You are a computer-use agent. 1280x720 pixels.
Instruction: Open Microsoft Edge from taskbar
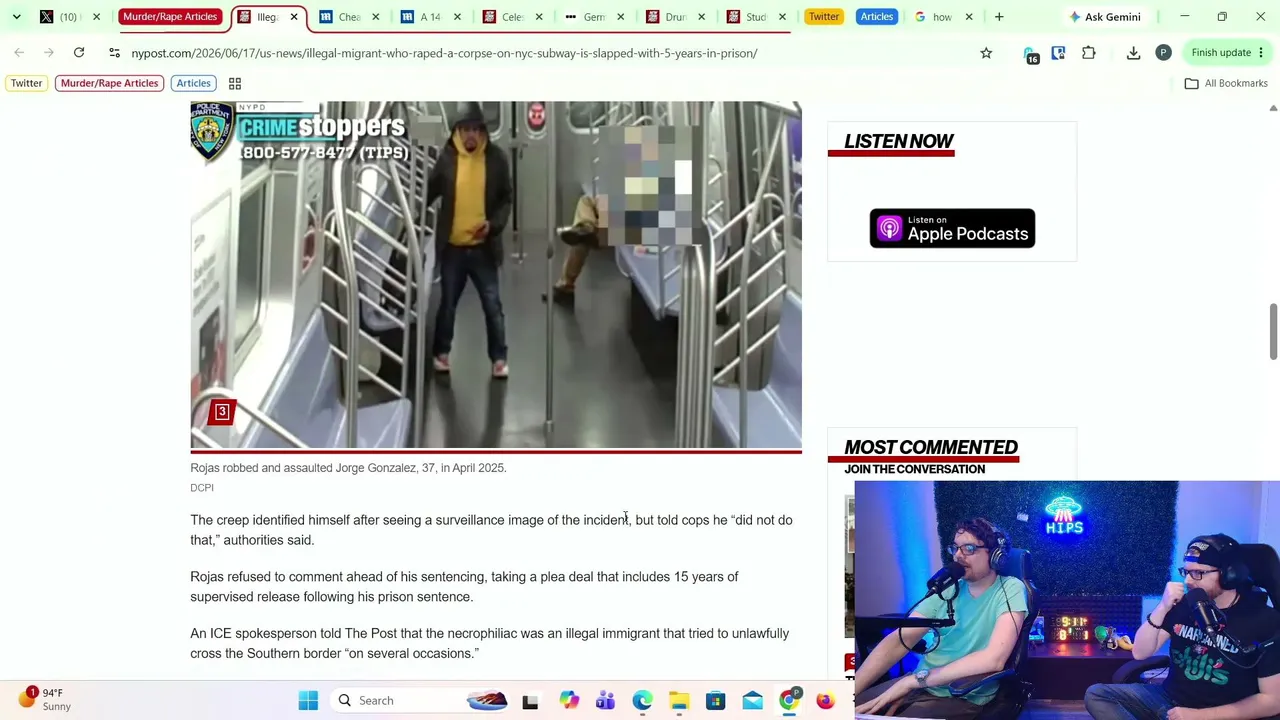642,701
